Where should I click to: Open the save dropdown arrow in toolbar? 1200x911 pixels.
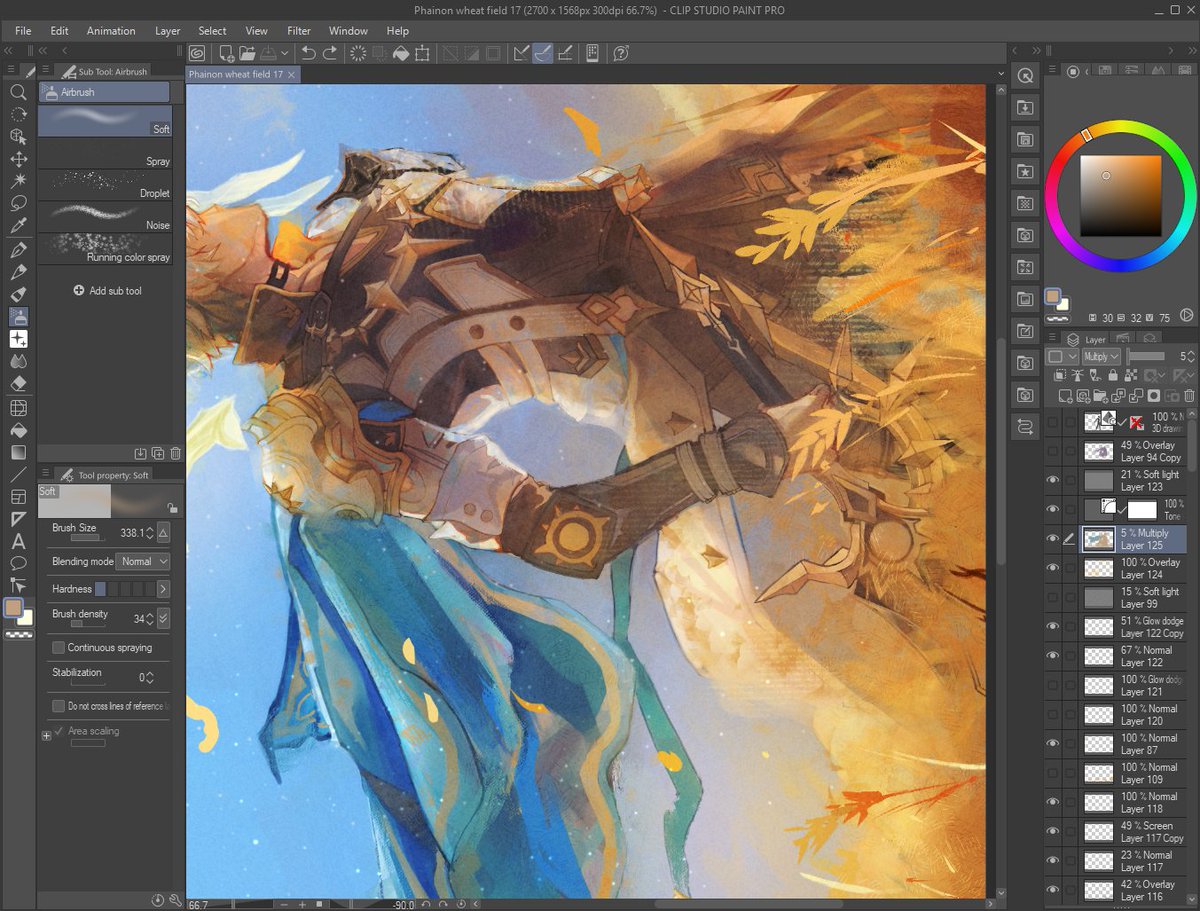284,53
